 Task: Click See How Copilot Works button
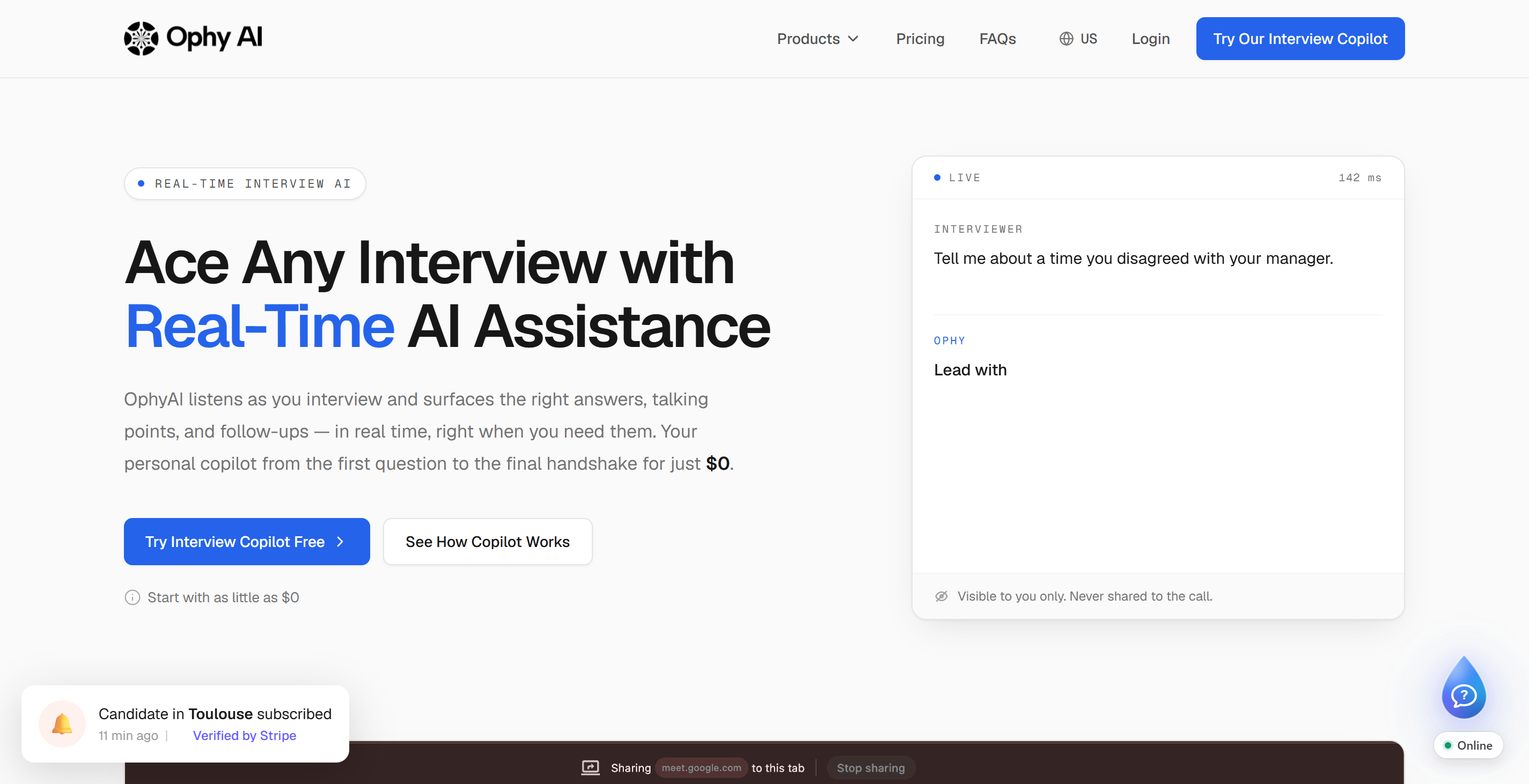pos(487,541)
